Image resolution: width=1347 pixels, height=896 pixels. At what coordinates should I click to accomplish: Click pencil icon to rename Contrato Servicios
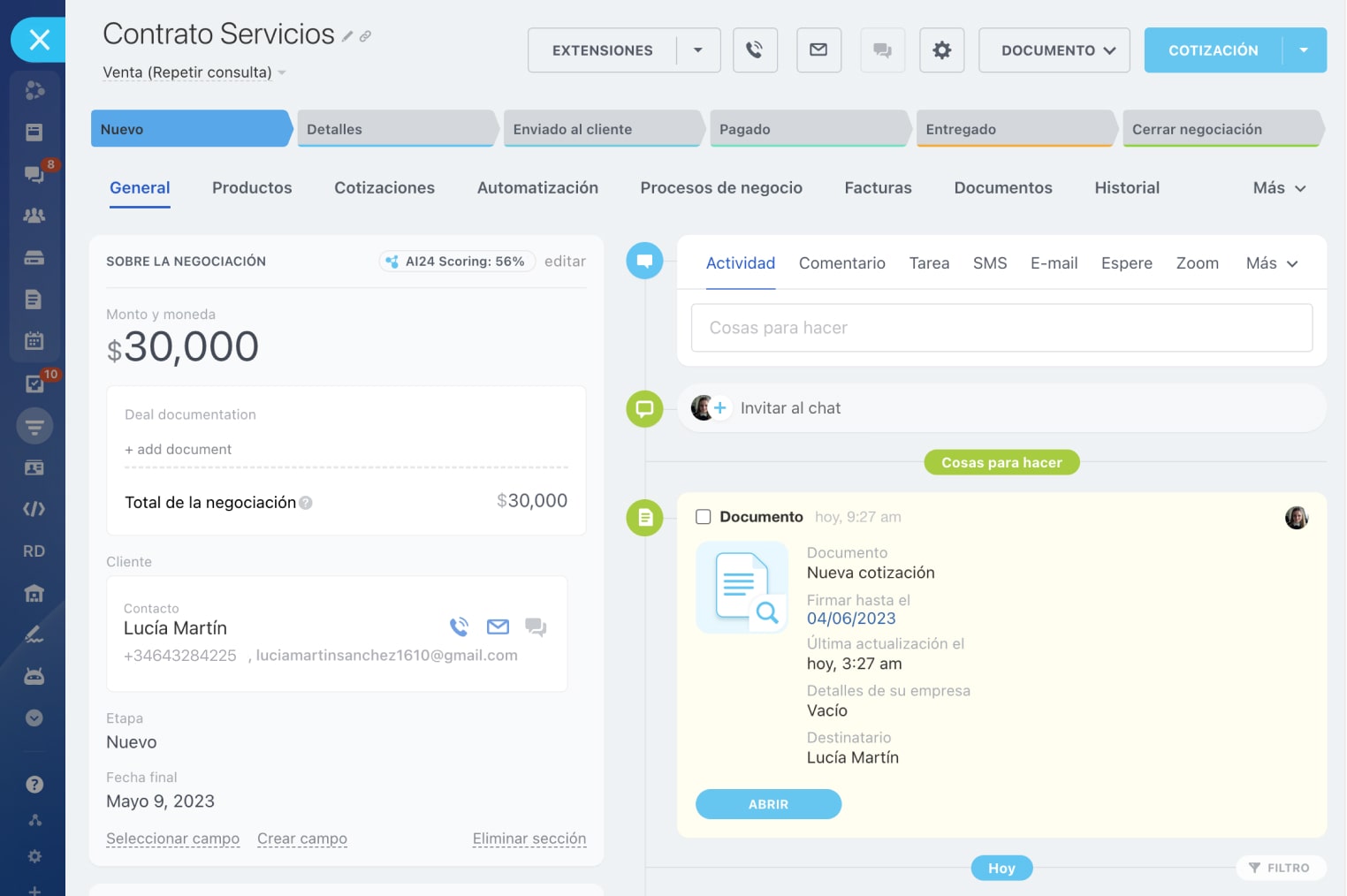(347, 36)
